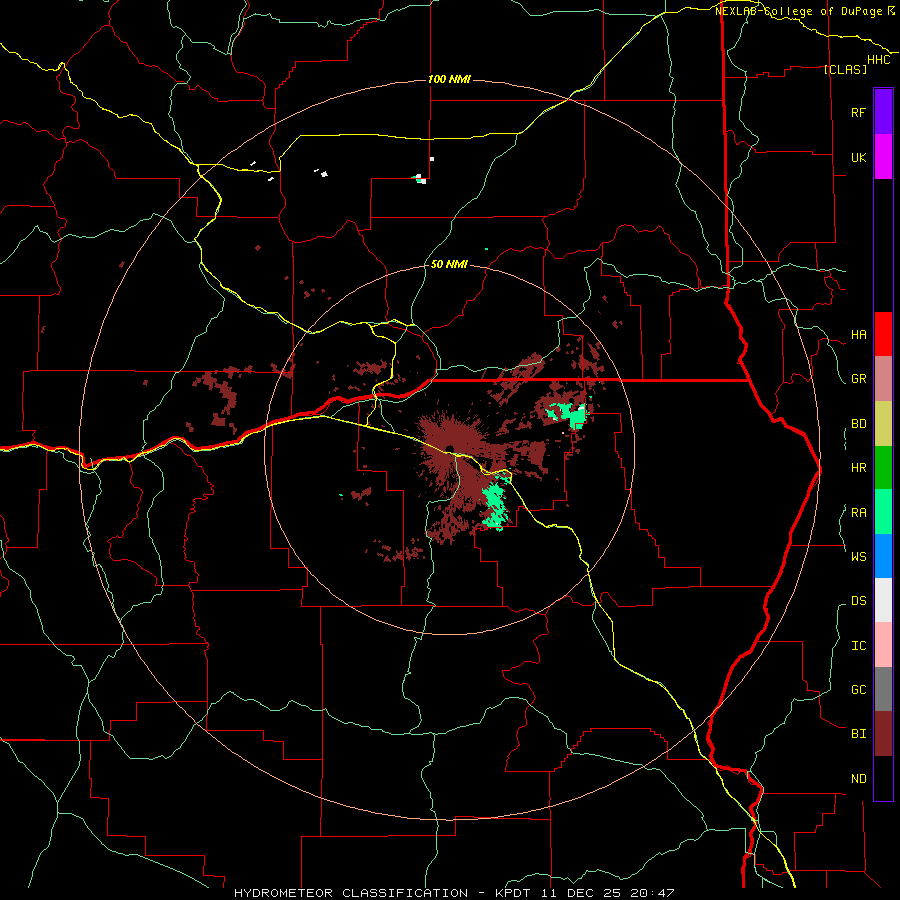Click the IC legend label

click(858, 646)
